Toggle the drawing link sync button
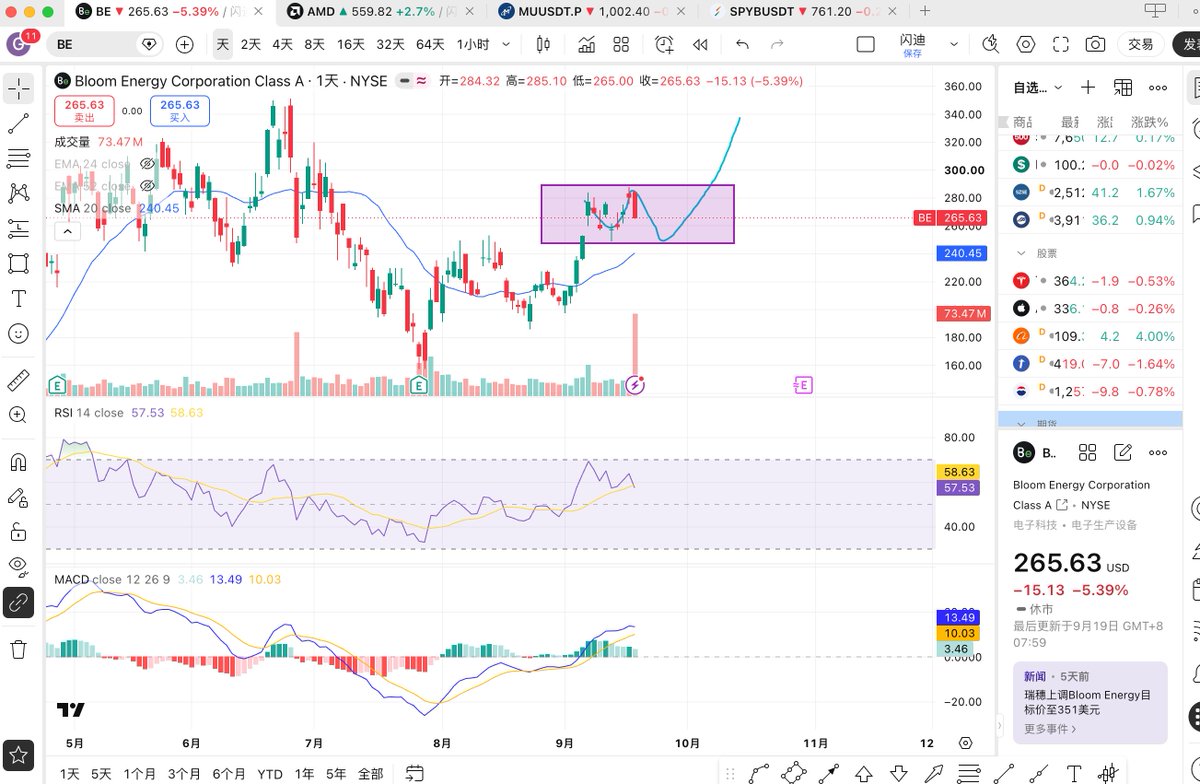The image size is (1200, 784). coord(18,602)
